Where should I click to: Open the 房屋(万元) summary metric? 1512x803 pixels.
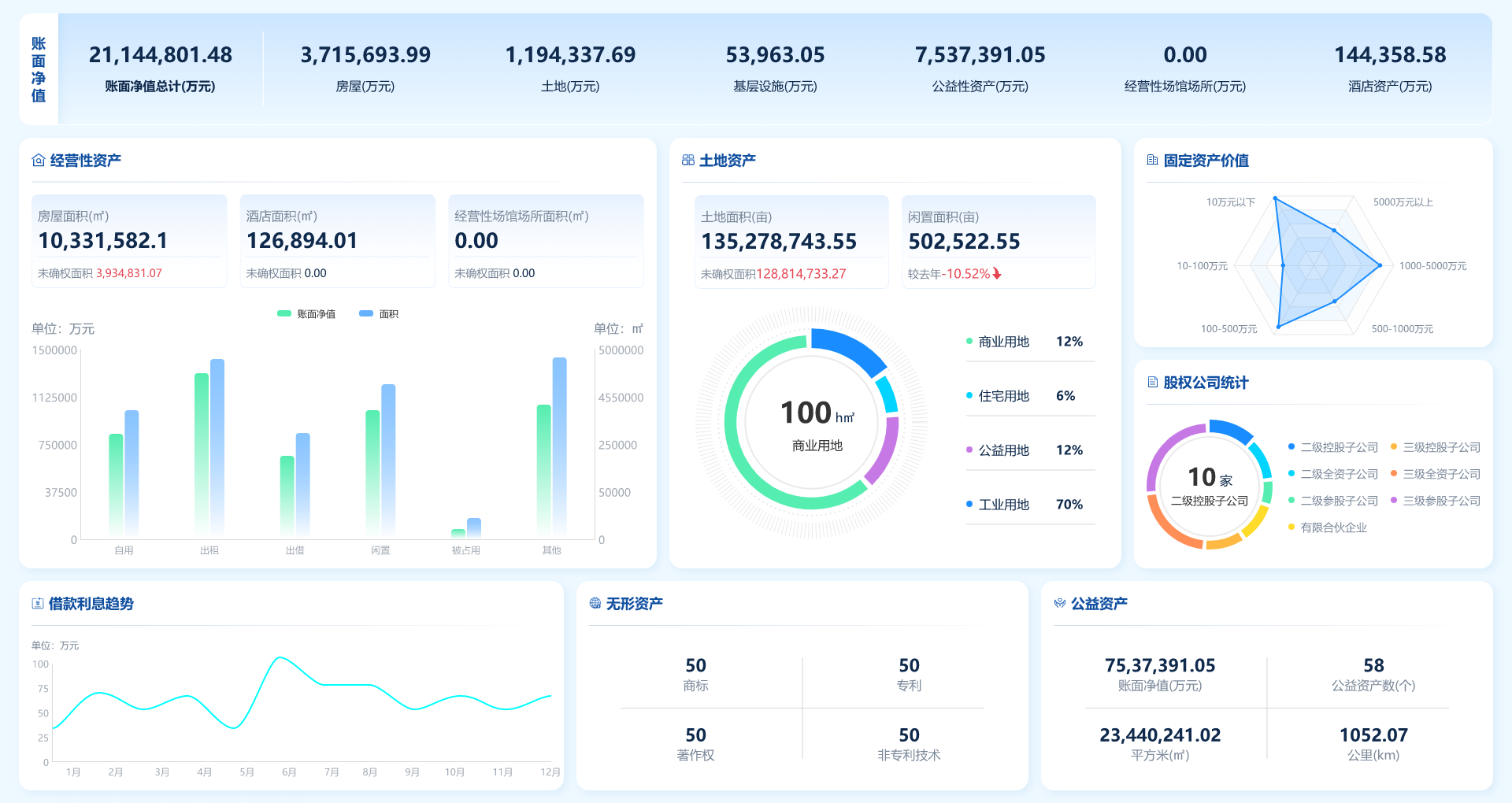pos(365,68)
